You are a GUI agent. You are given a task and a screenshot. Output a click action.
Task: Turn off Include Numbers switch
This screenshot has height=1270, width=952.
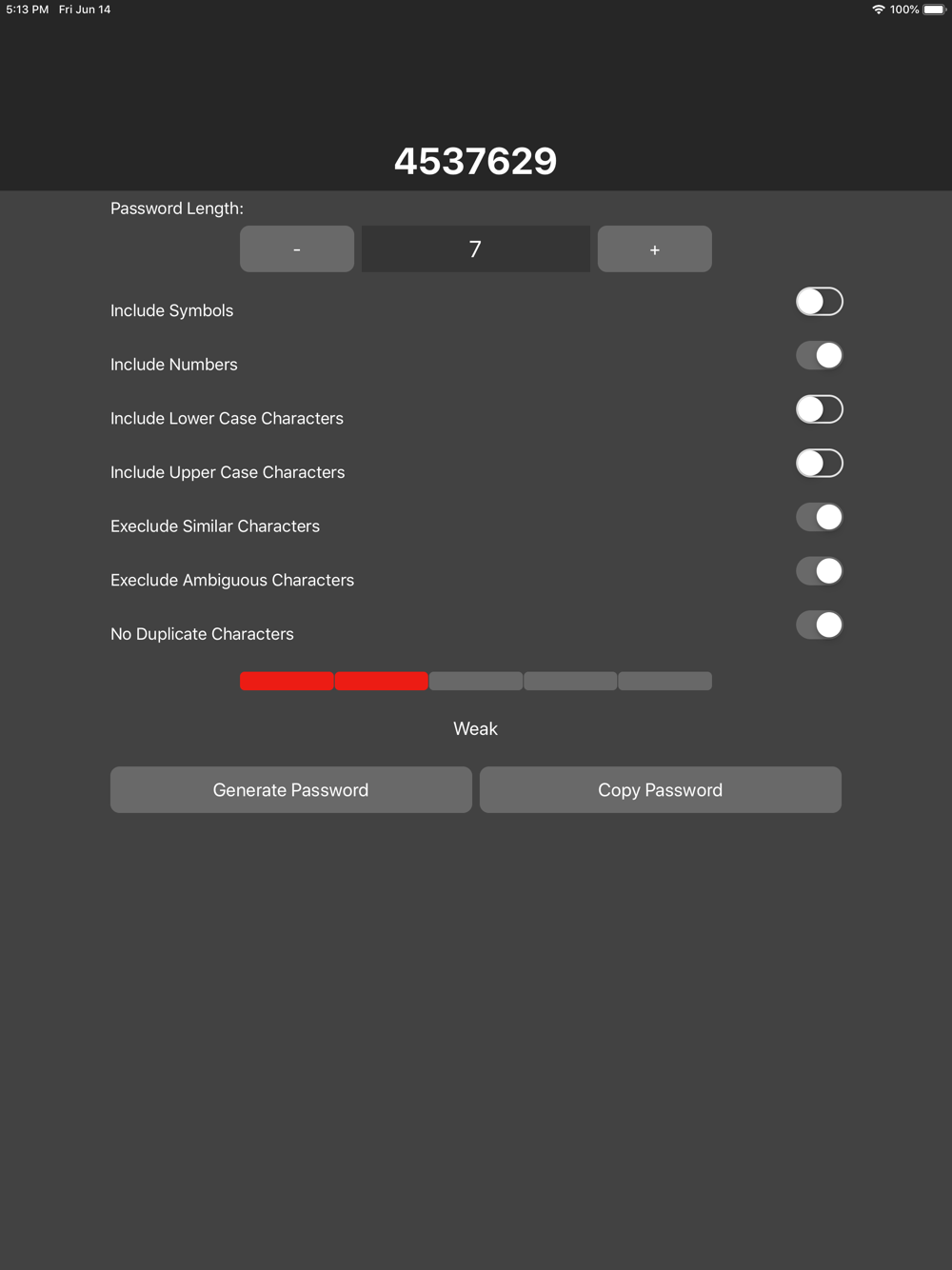coord(820,356)
